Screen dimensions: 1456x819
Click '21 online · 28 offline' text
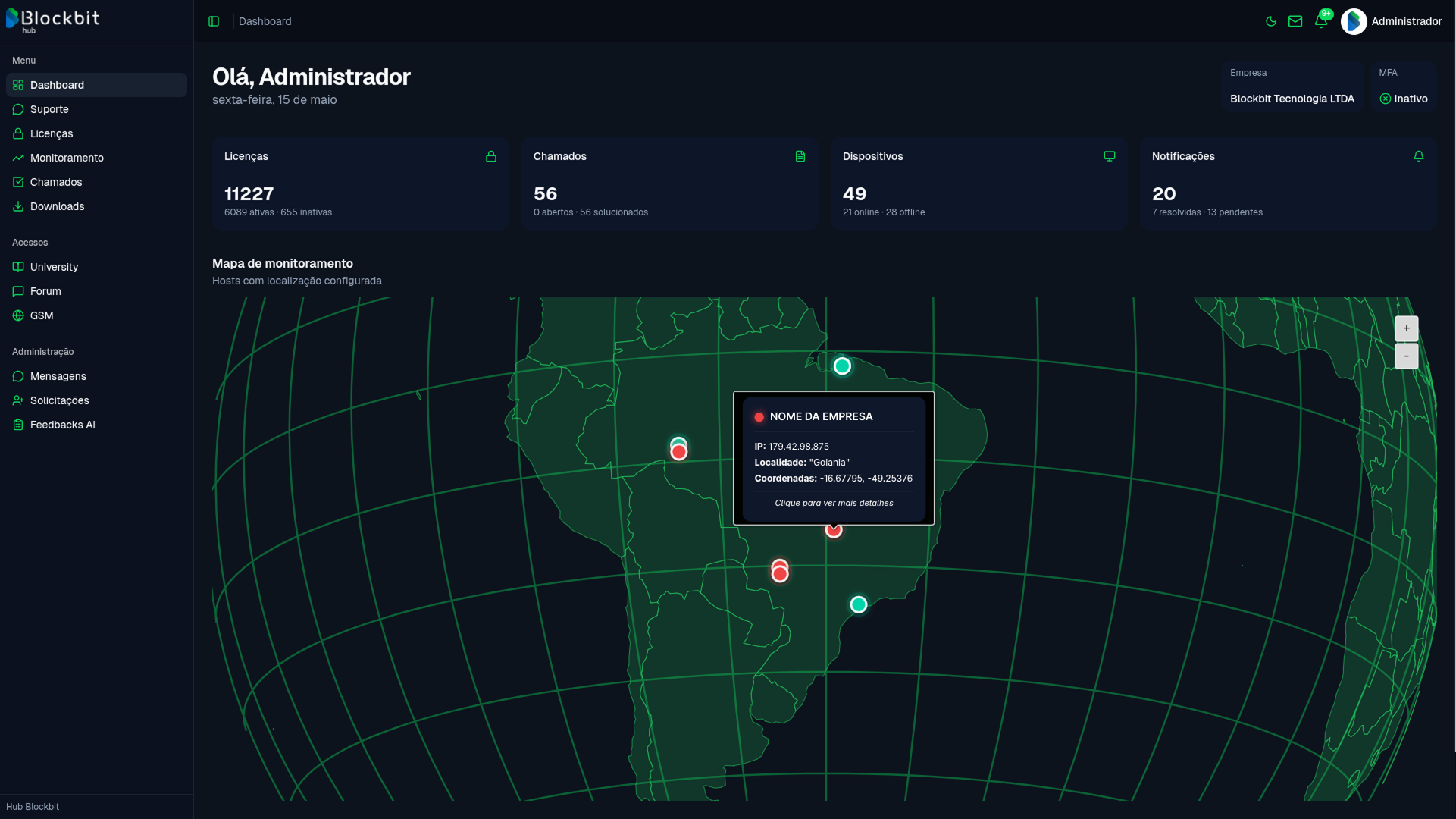[884, 212]
